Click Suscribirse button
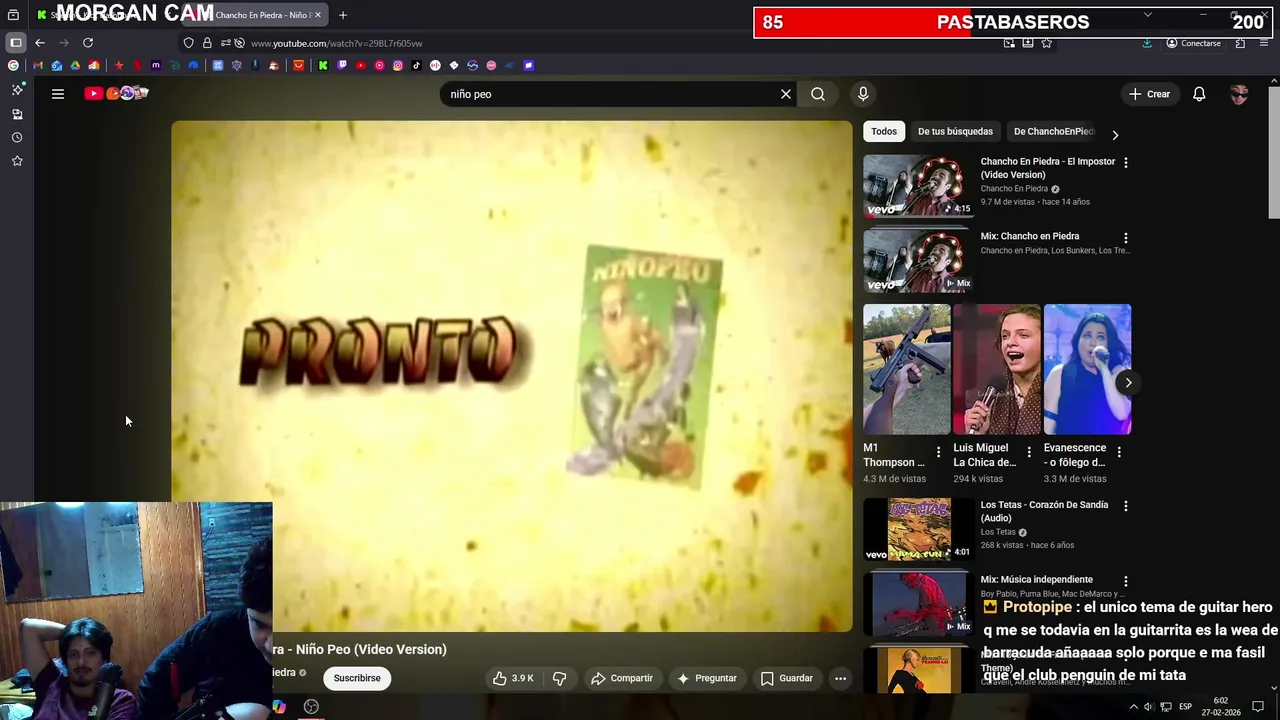 357,678
